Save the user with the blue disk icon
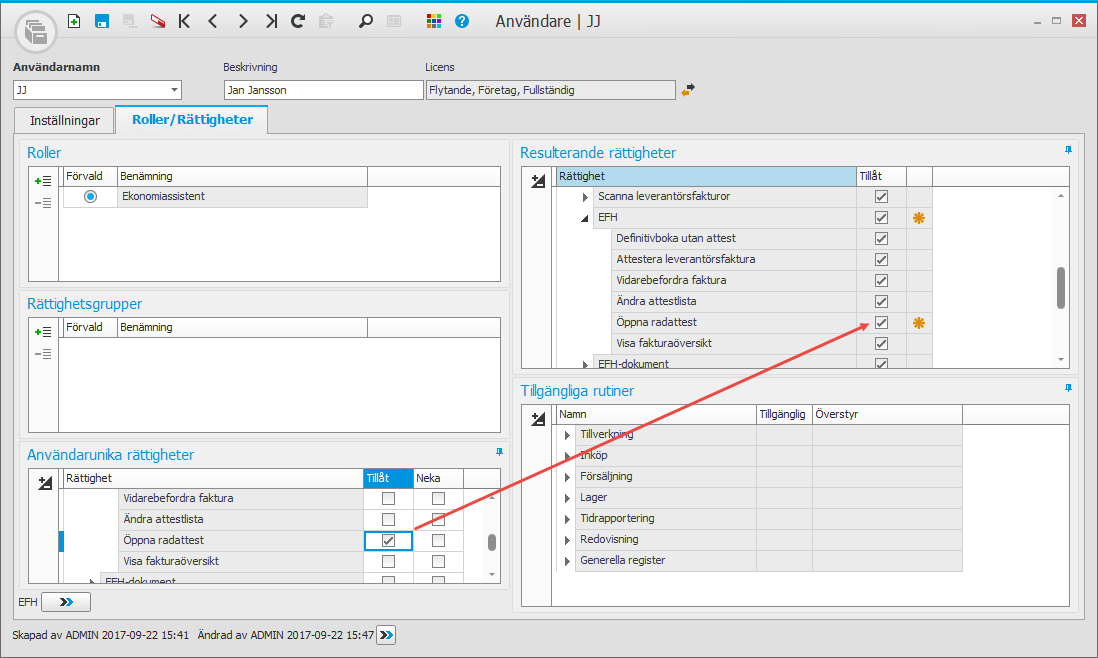The image size is (1098, 658). coord(101,21)
